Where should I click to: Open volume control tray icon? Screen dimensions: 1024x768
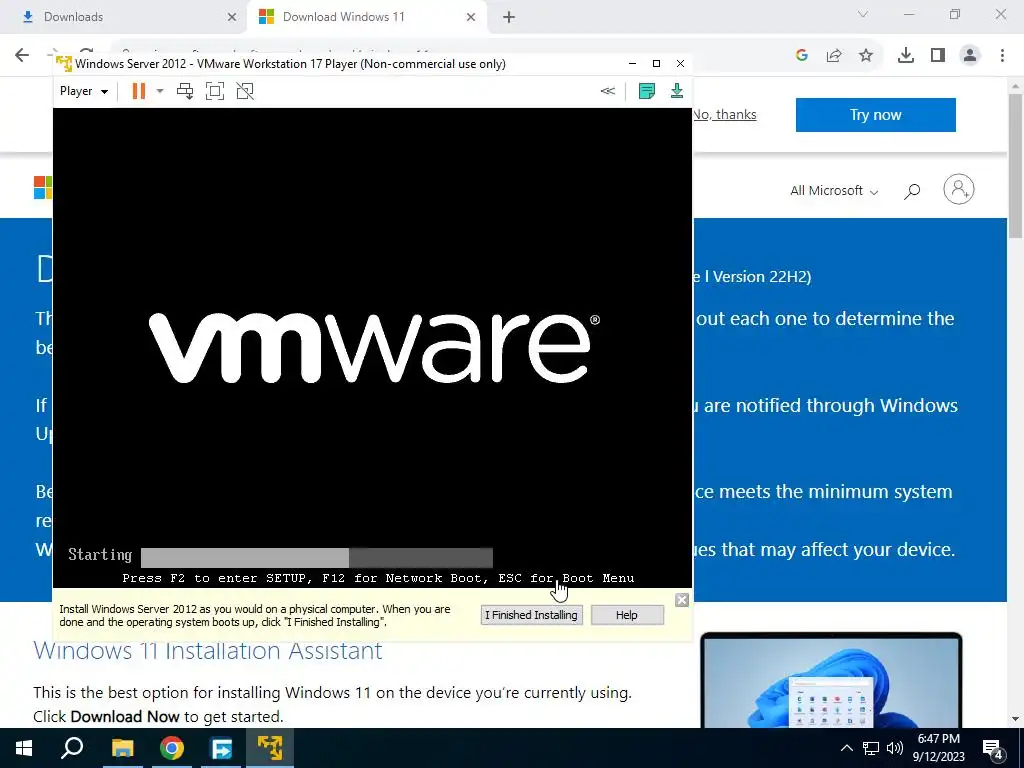895,748
